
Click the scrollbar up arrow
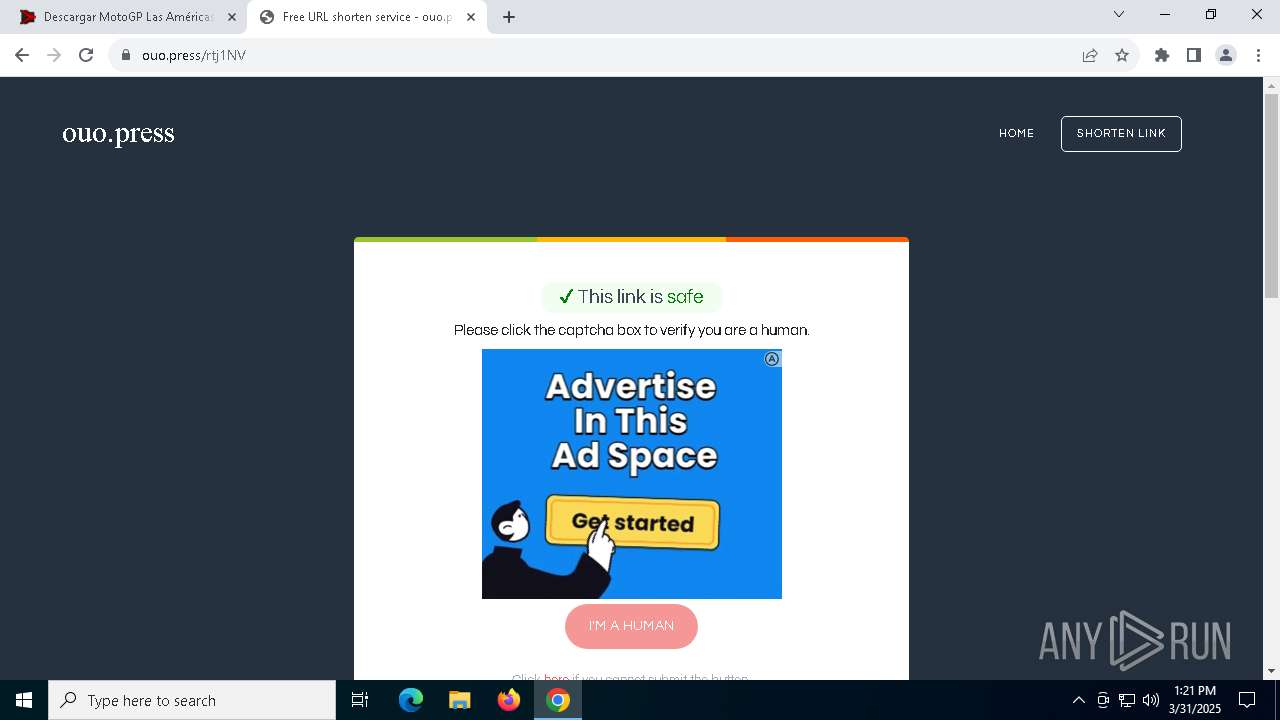[1271, 85]
